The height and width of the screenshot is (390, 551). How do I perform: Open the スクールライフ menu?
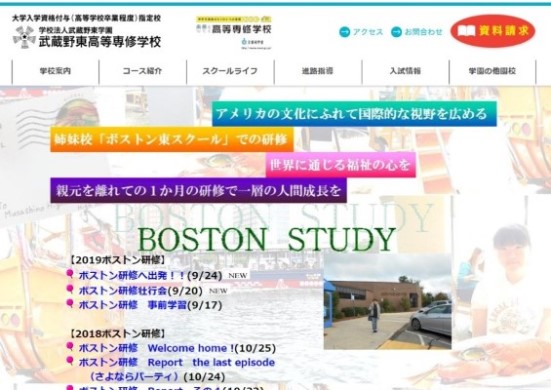[x=230, y=71]
